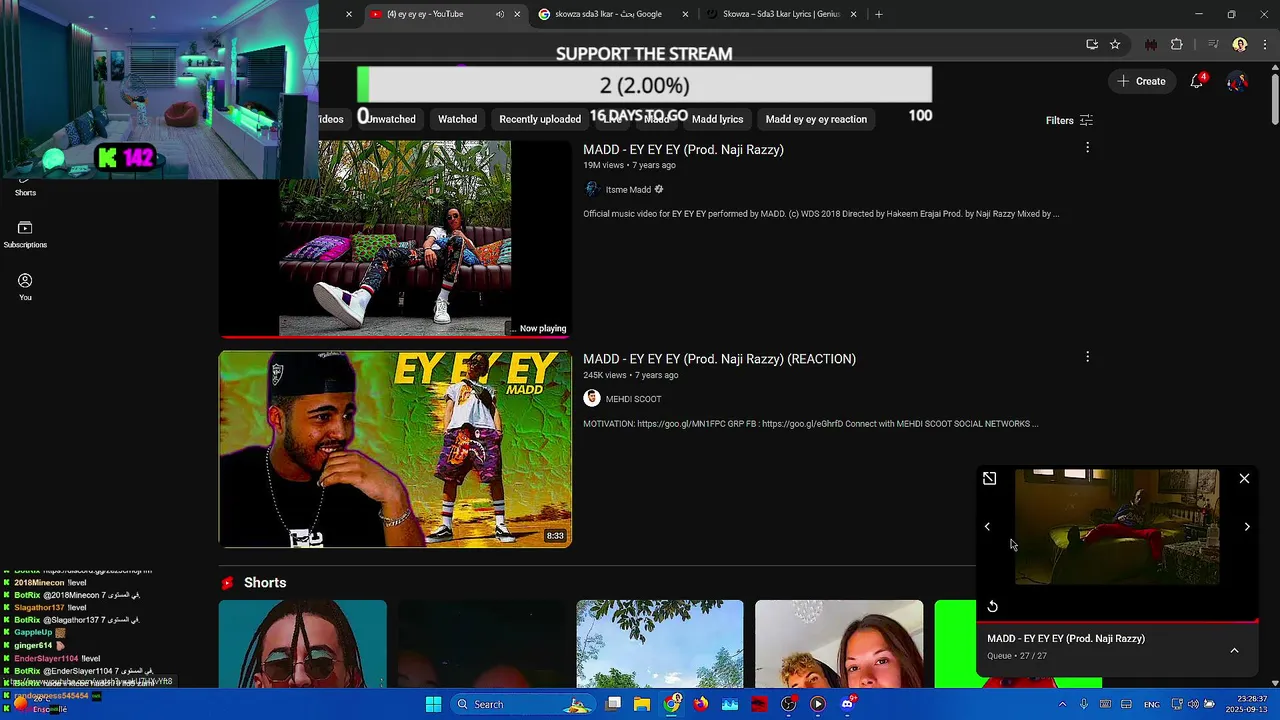Show hidden system tray icons
The width and height of the screenshot is (1280, 720).
pos(1062,704)
